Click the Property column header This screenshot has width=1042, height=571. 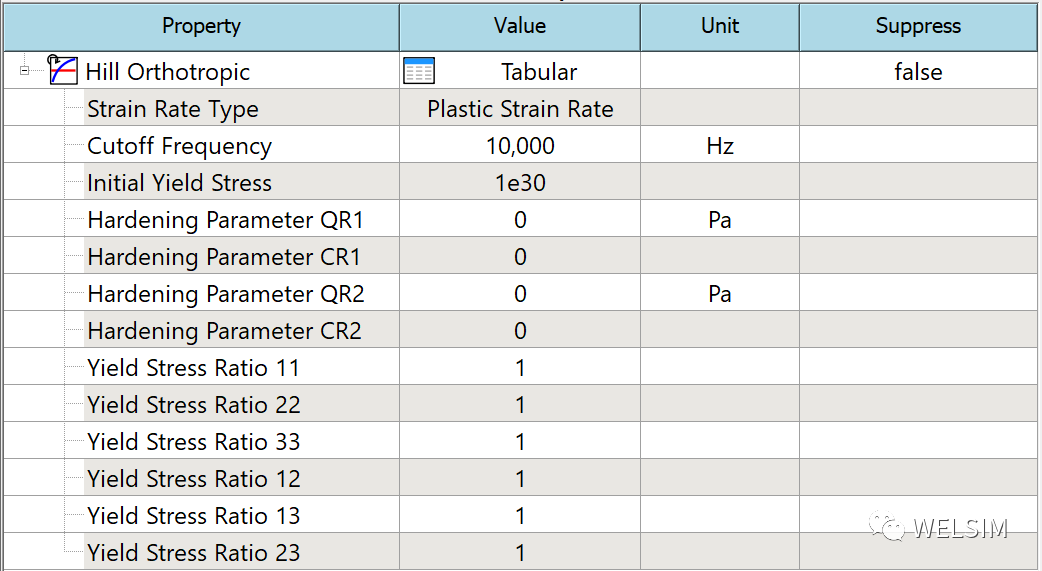click(x=201, y=26)
